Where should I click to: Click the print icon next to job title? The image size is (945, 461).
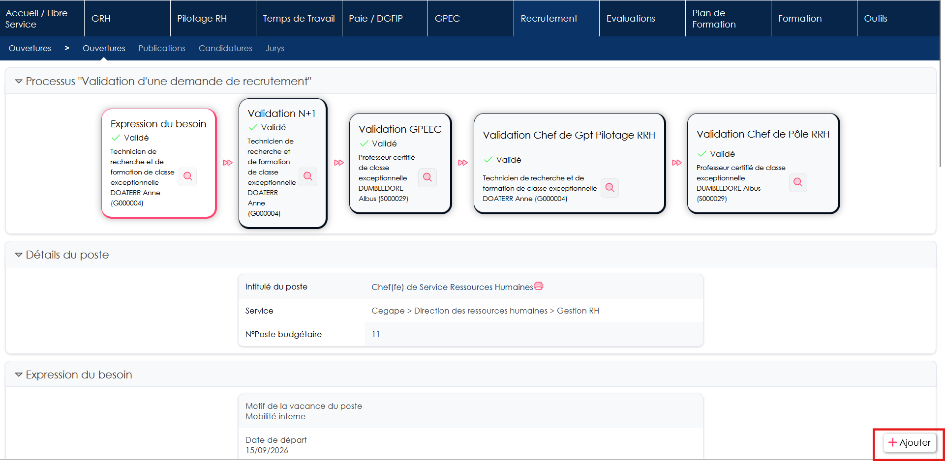[539, 286]
